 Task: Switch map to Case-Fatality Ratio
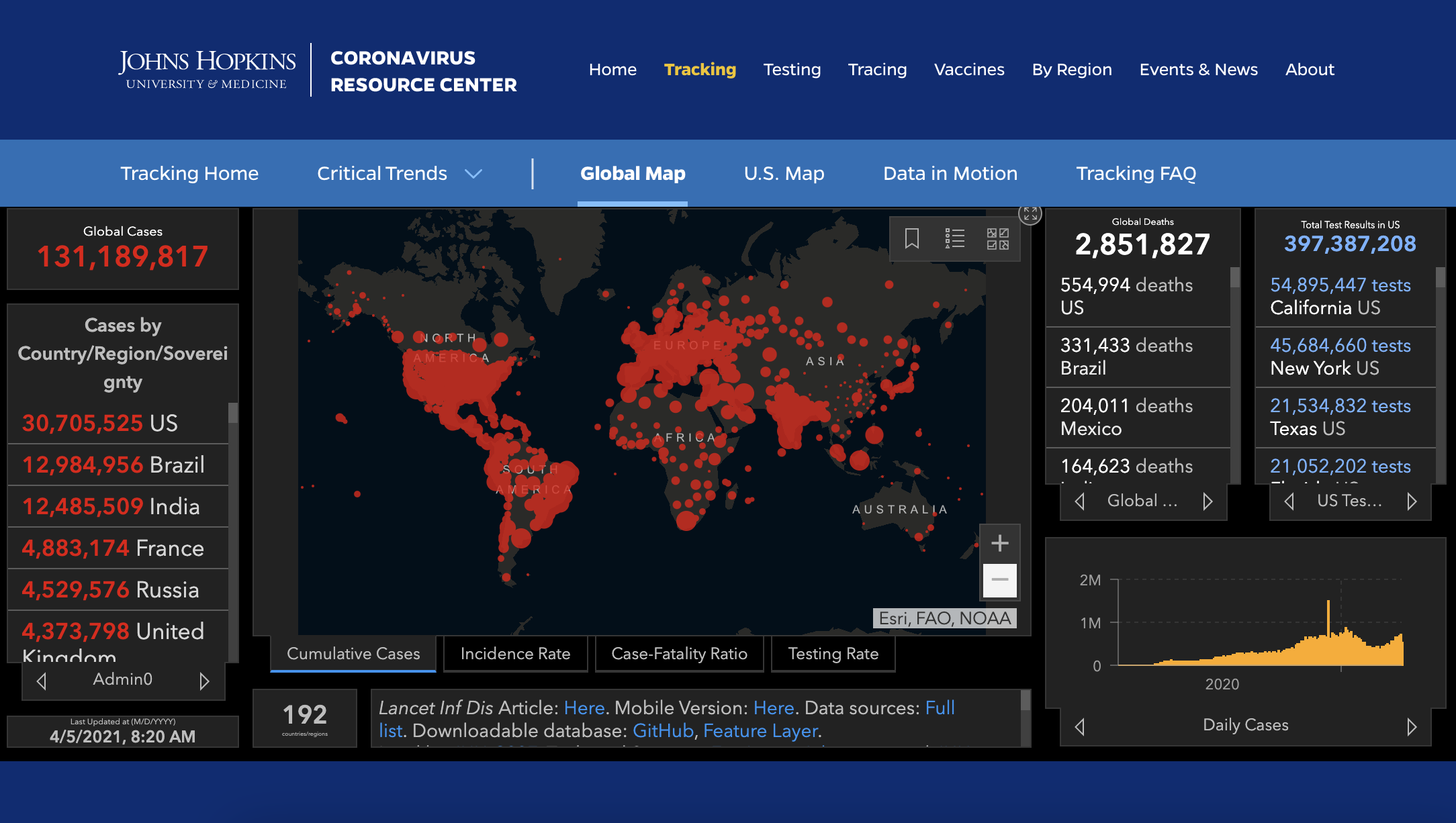click(x=679, y=654)
